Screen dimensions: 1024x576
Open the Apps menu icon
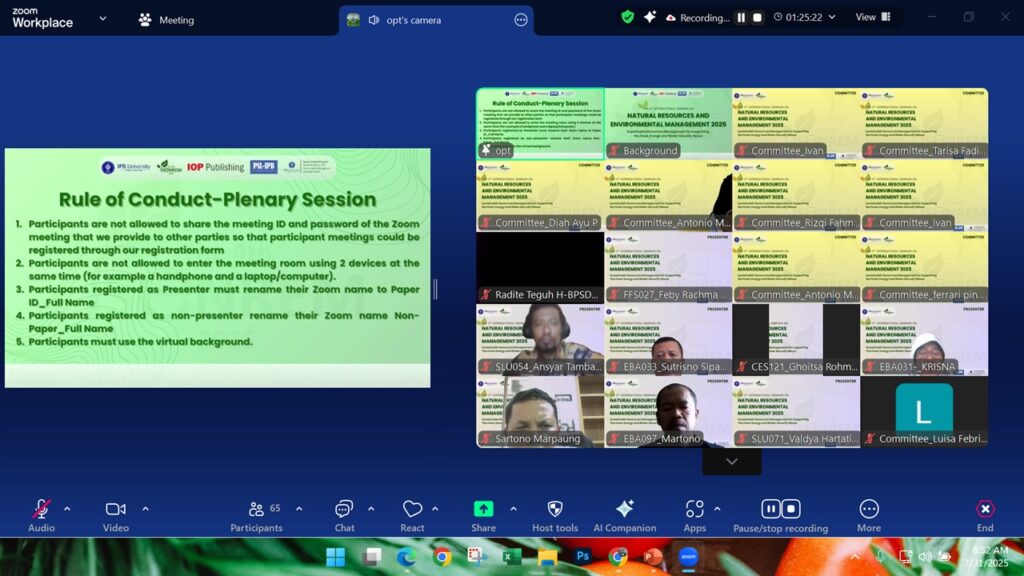(694, 509)
